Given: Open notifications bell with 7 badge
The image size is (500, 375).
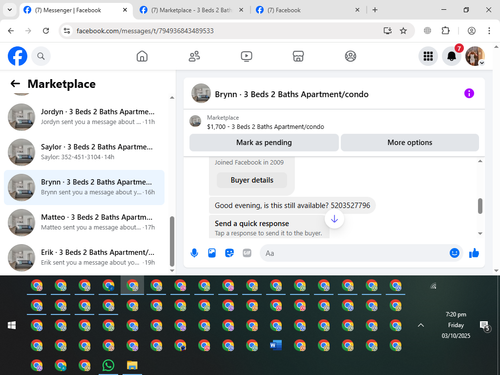Looking at the screenshot, I should pos(452,56).
